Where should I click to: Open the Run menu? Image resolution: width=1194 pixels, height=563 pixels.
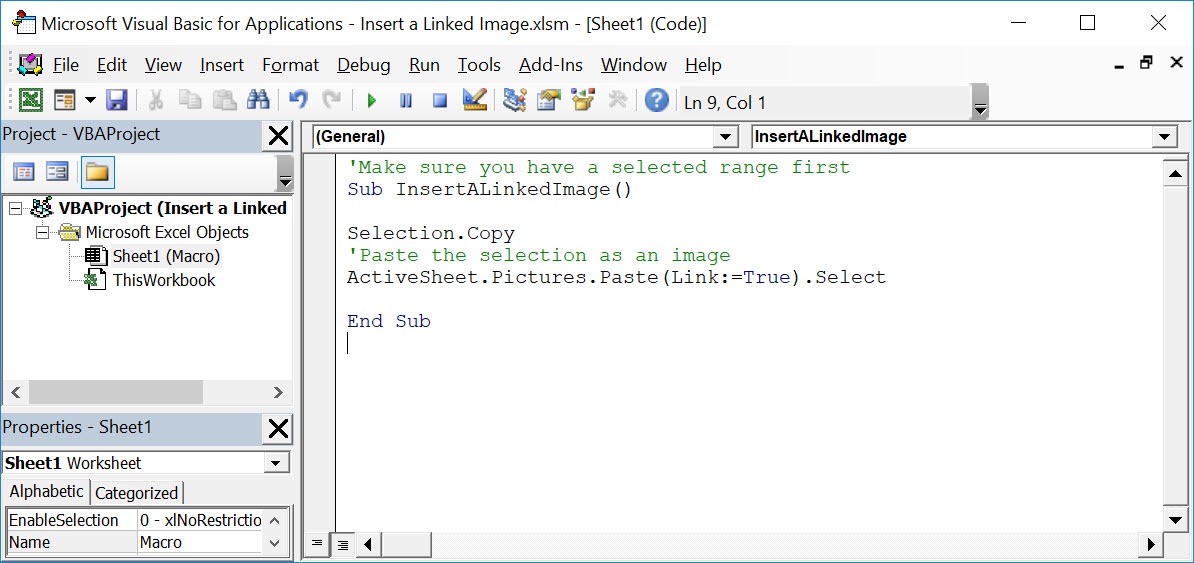click(x=424, y=66)
